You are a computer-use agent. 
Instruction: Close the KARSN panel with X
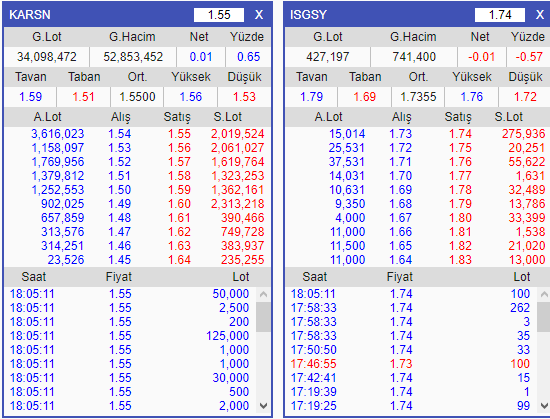(x=259, y=15)
